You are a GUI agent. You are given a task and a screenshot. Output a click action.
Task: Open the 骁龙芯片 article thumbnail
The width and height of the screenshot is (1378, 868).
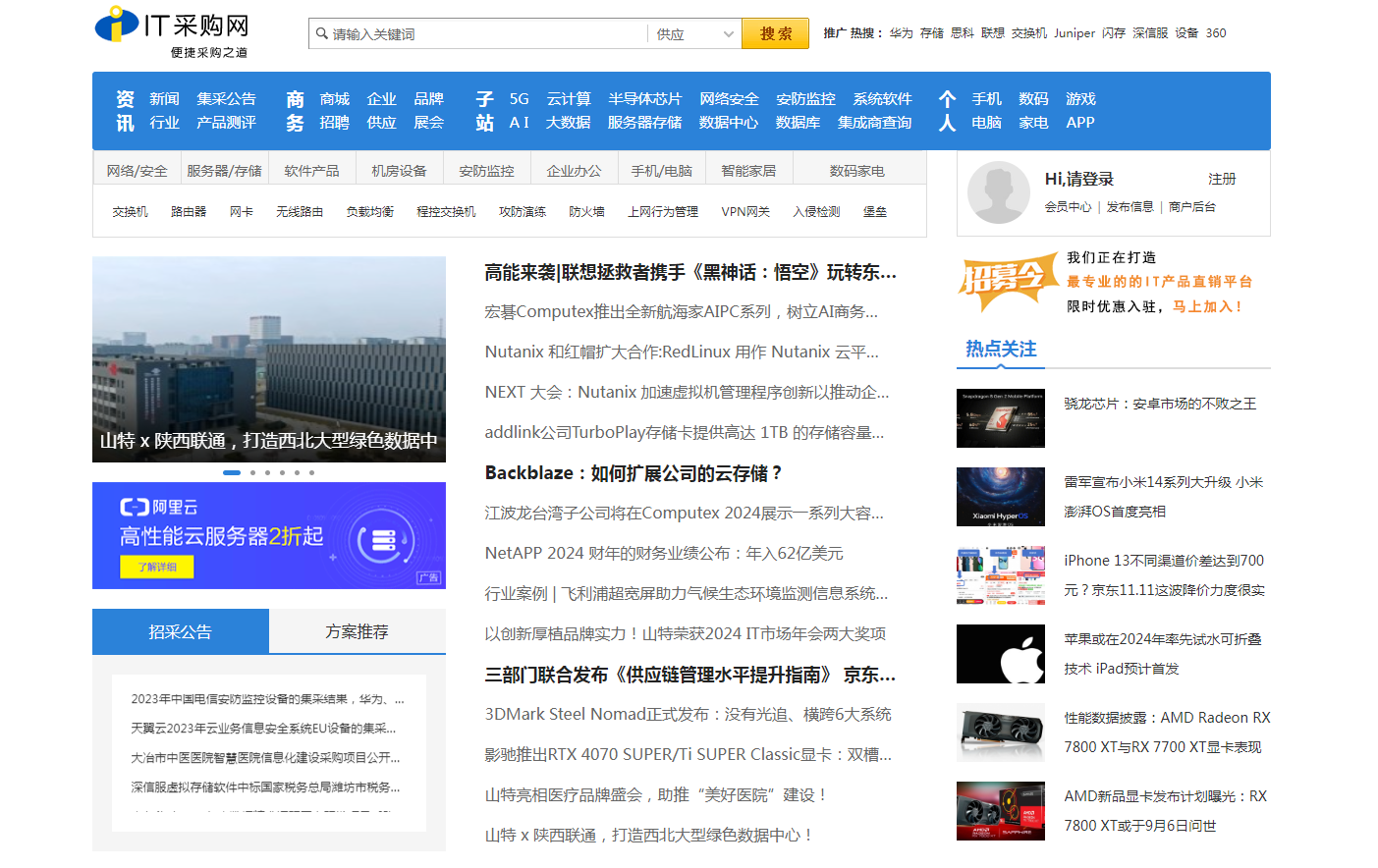click(1001, 418)
